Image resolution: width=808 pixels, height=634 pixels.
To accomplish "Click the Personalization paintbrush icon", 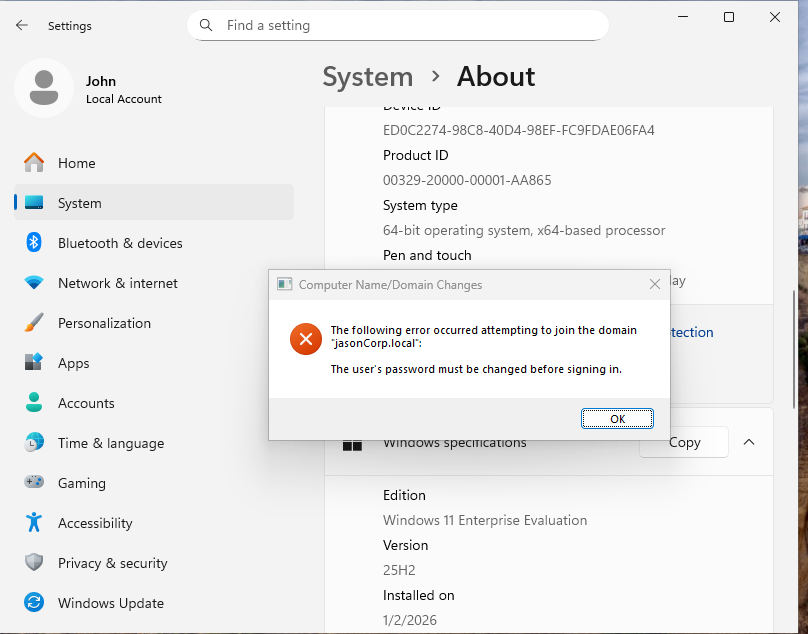I will [34, 323].
